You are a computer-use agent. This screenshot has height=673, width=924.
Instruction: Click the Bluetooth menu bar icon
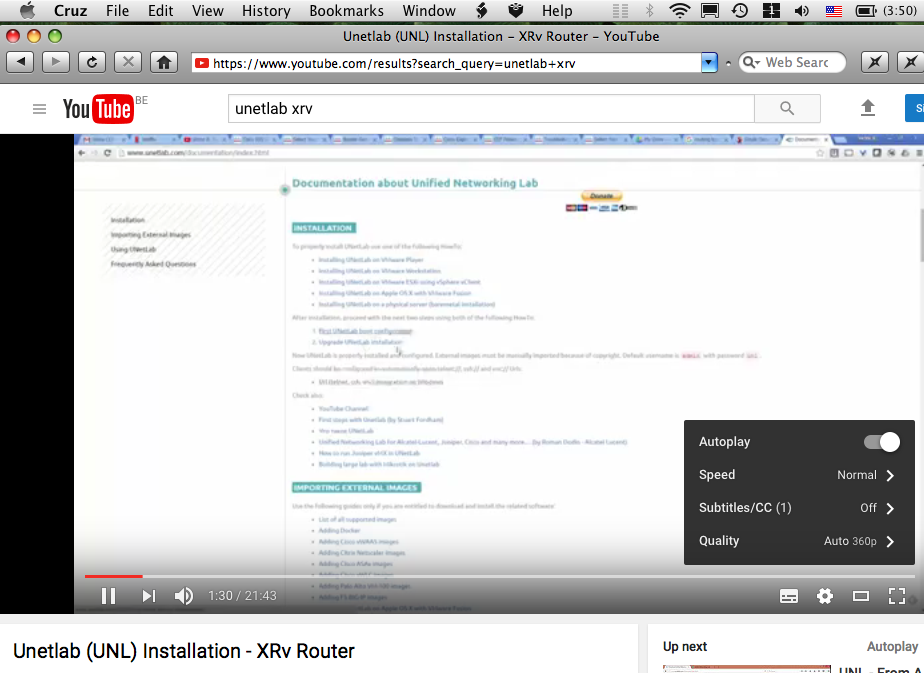[649, 11]
